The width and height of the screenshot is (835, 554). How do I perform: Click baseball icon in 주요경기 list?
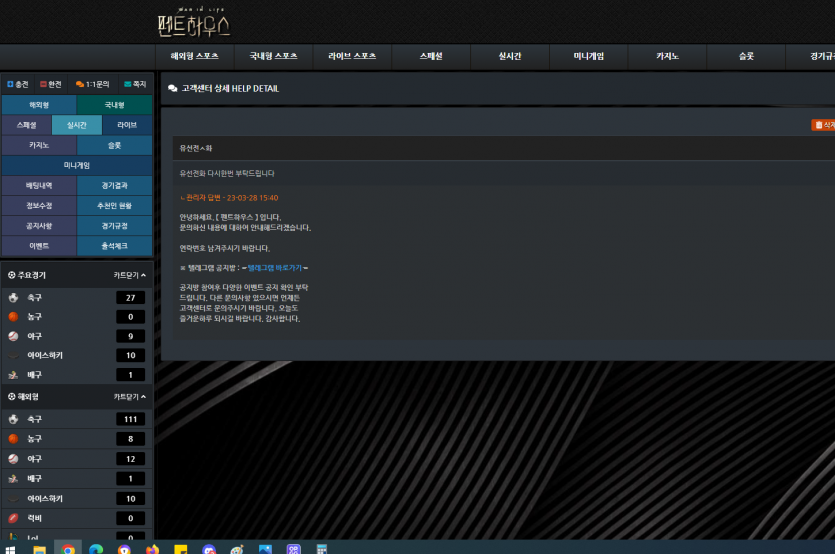[x=13, y=336]
